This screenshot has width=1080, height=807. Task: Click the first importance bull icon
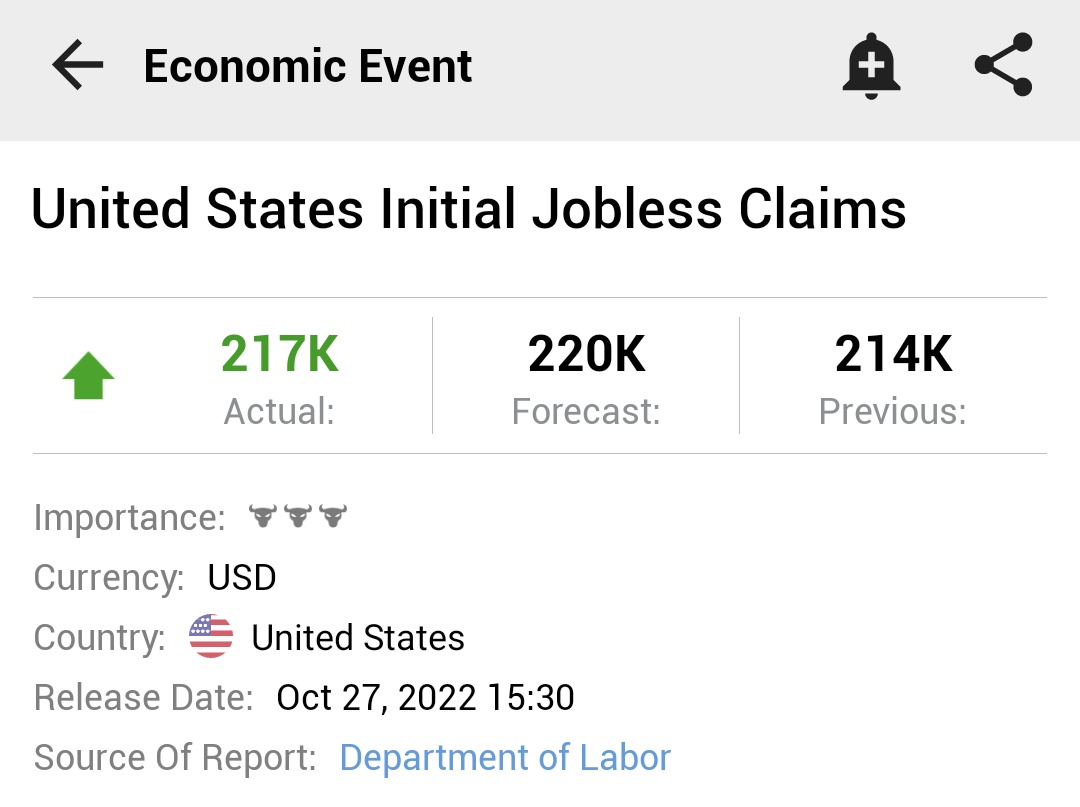tap(263, 517)
